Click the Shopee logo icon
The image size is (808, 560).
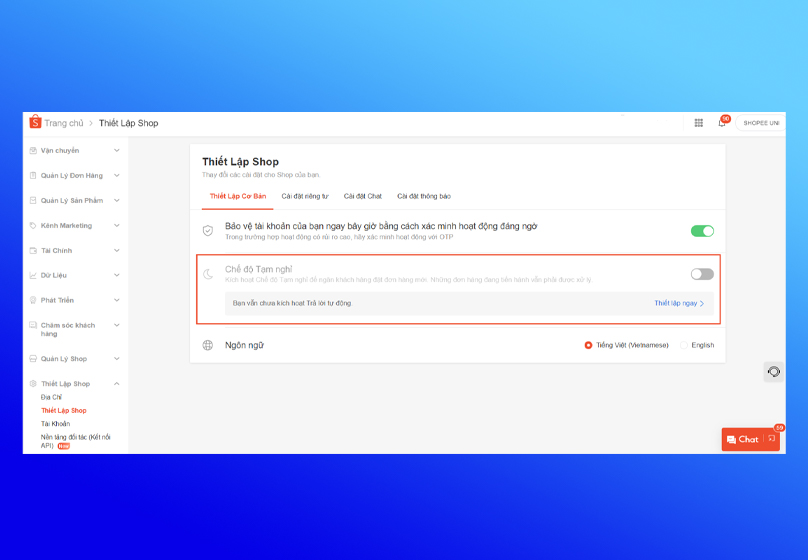tap(35, 122)
